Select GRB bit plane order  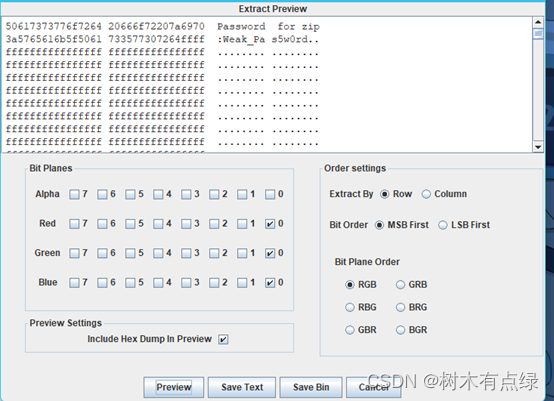[x=400, y=285]
